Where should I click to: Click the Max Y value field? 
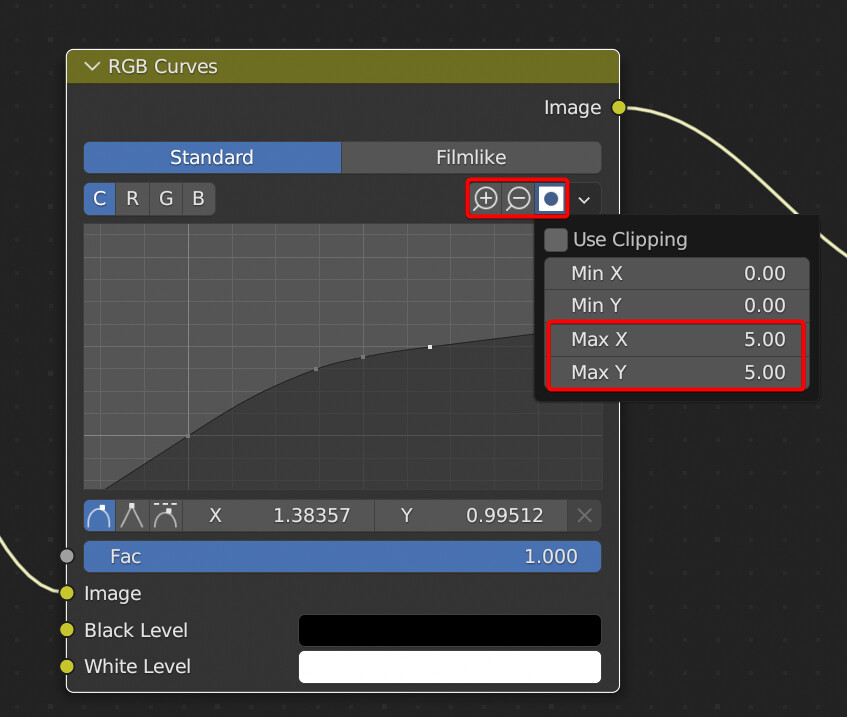point(677,372)
